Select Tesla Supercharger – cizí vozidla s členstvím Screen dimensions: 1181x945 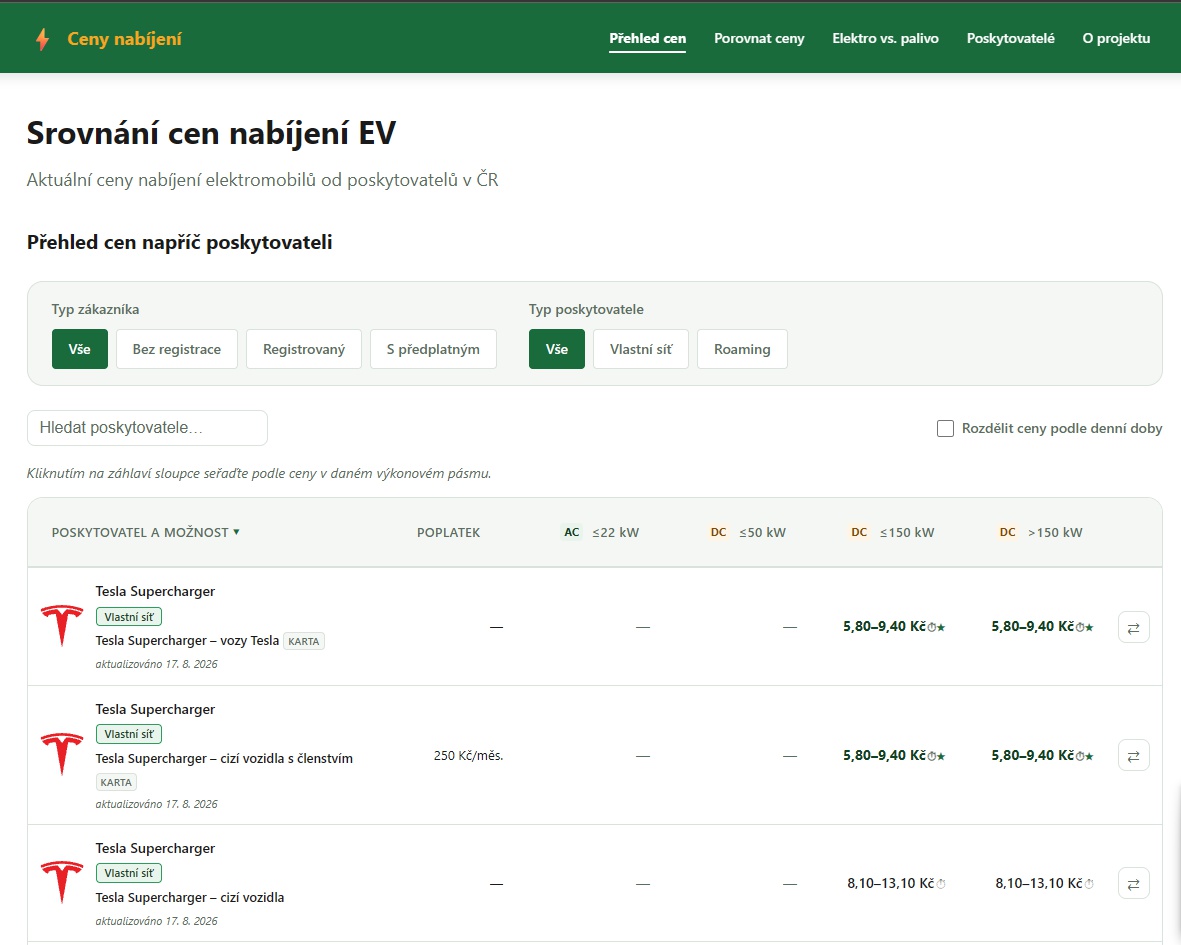[224, 758]
